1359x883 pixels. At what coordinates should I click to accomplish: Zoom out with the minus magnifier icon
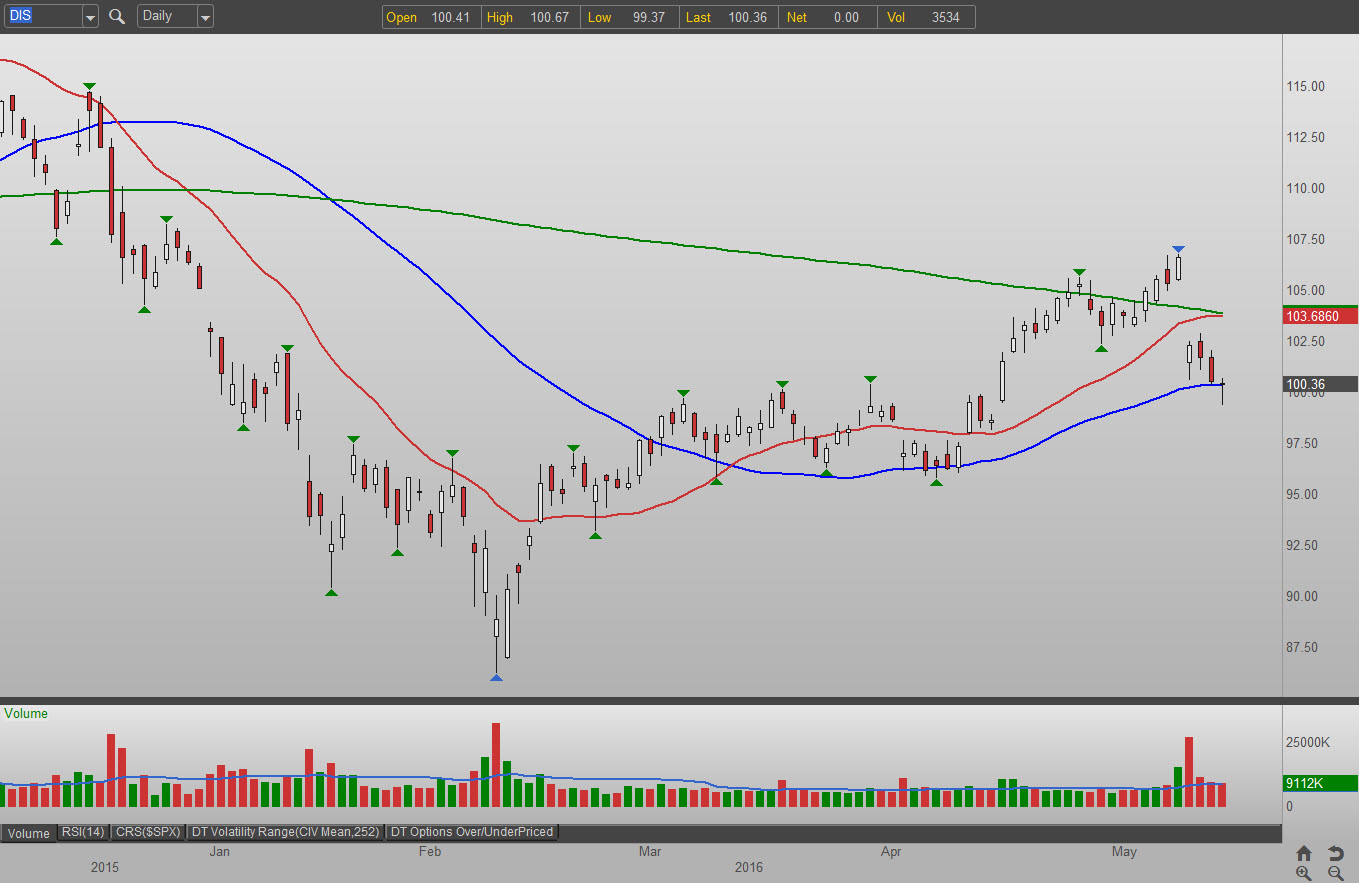click(1335, 873)
